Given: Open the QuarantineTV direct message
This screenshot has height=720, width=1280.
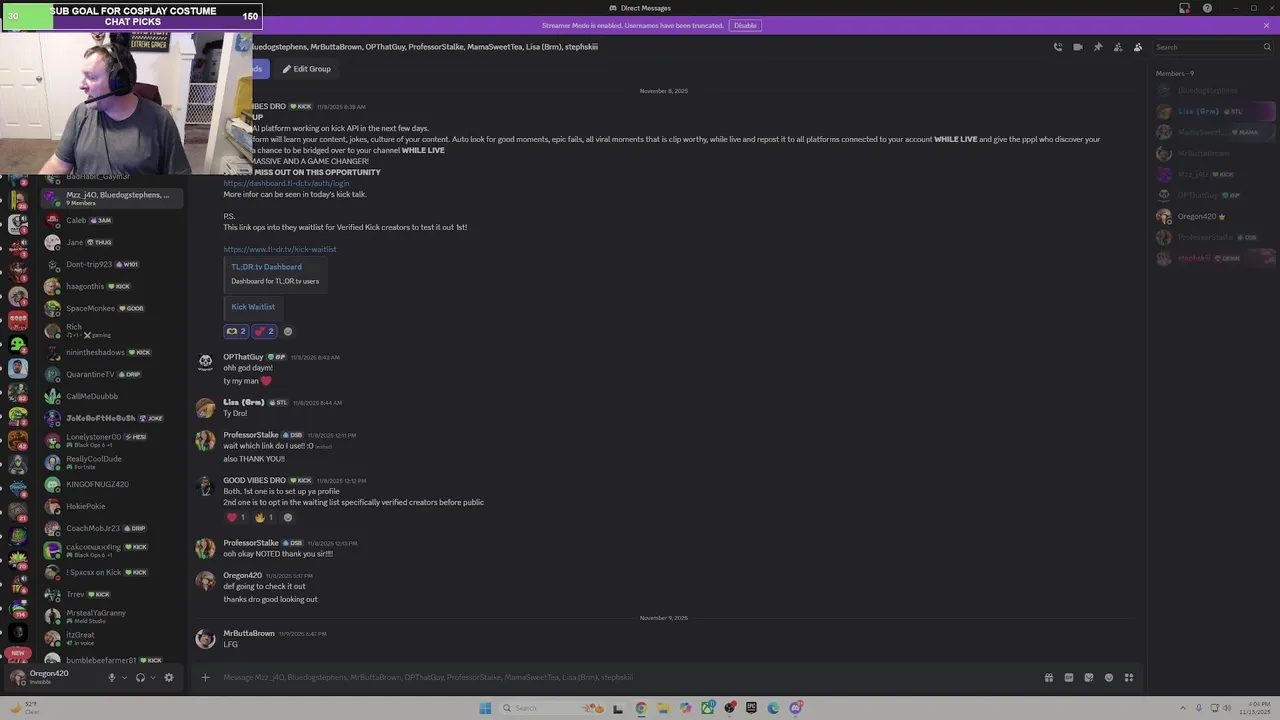Looking at the screenshot, I should (x=111, y=374).
